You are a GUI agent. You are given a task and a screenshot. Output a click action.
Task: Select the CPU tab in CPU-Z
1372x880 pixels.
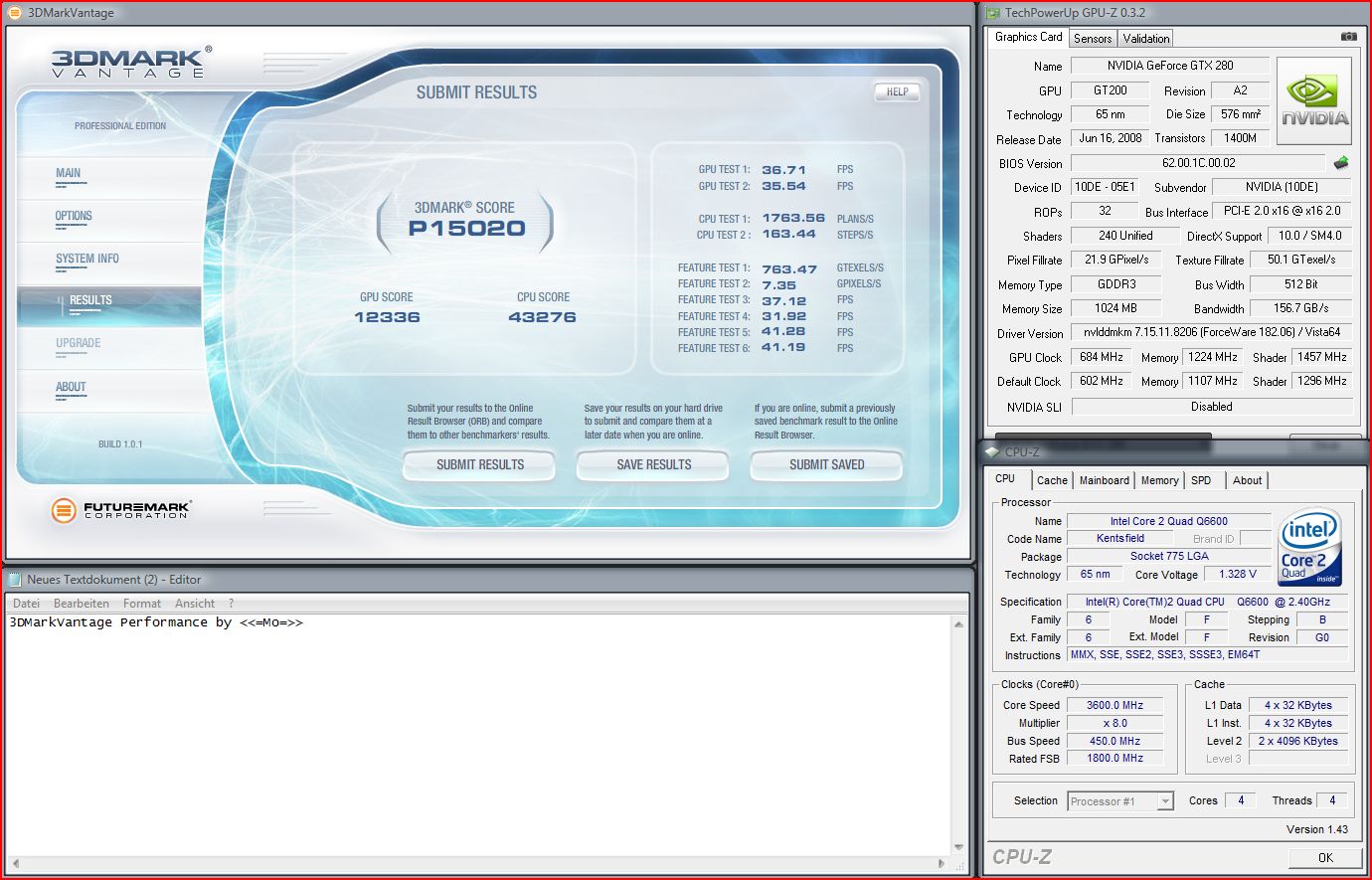tap(1005, 478)
